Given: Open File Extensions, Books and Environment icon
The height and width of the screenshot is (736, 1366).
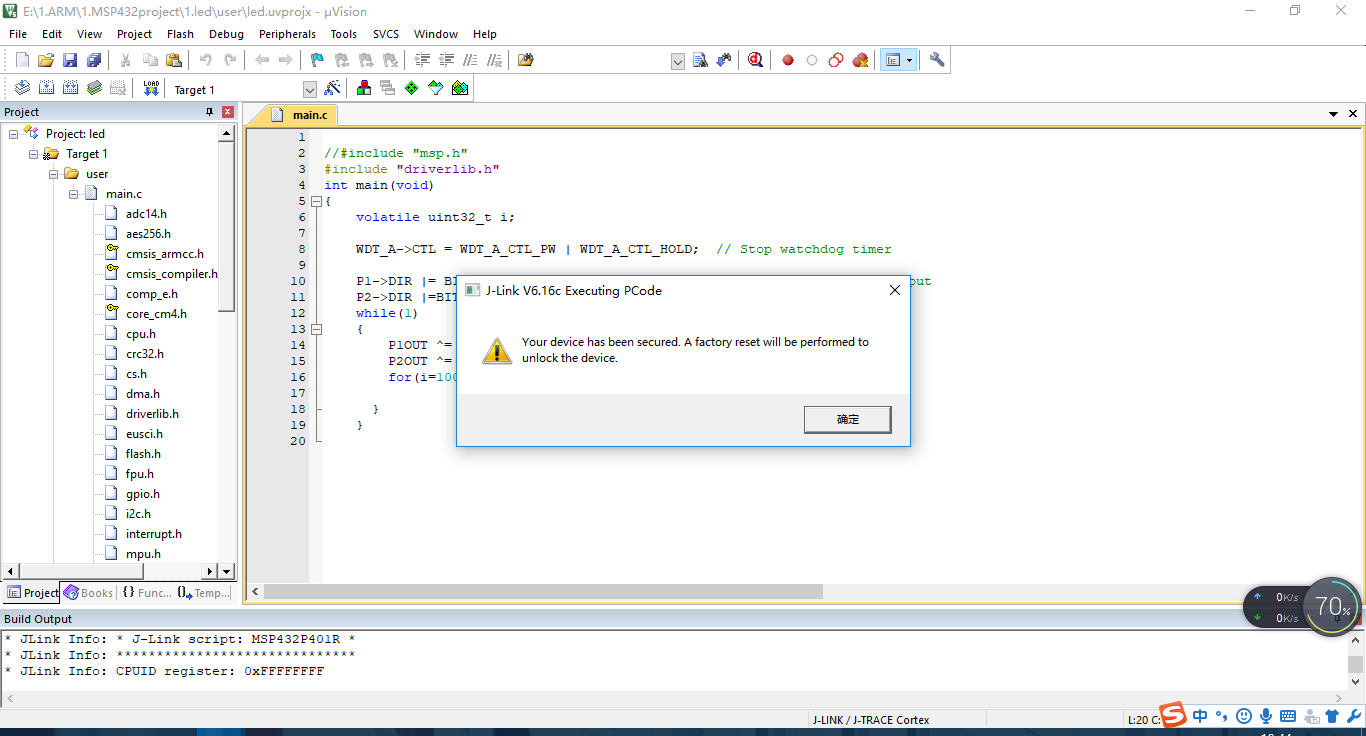Looking at the screenshot, I should tap(364, 88).
